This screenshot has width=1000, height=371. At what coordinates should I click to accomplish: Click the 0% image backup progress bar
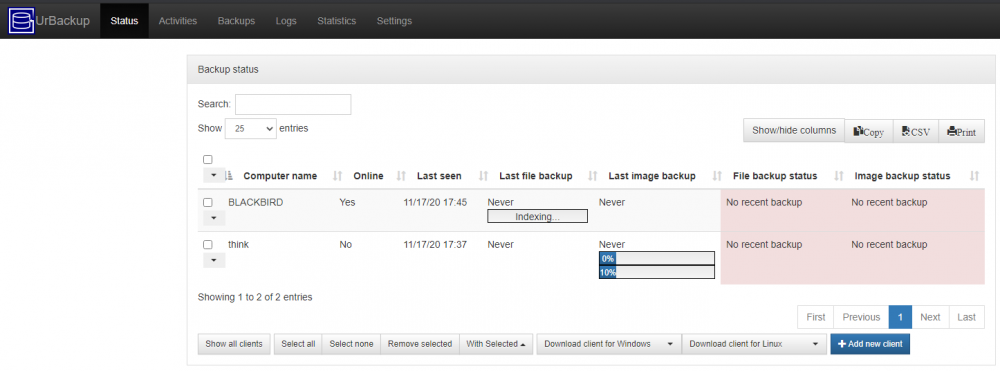pyautogui.click(x=656, y=258)
